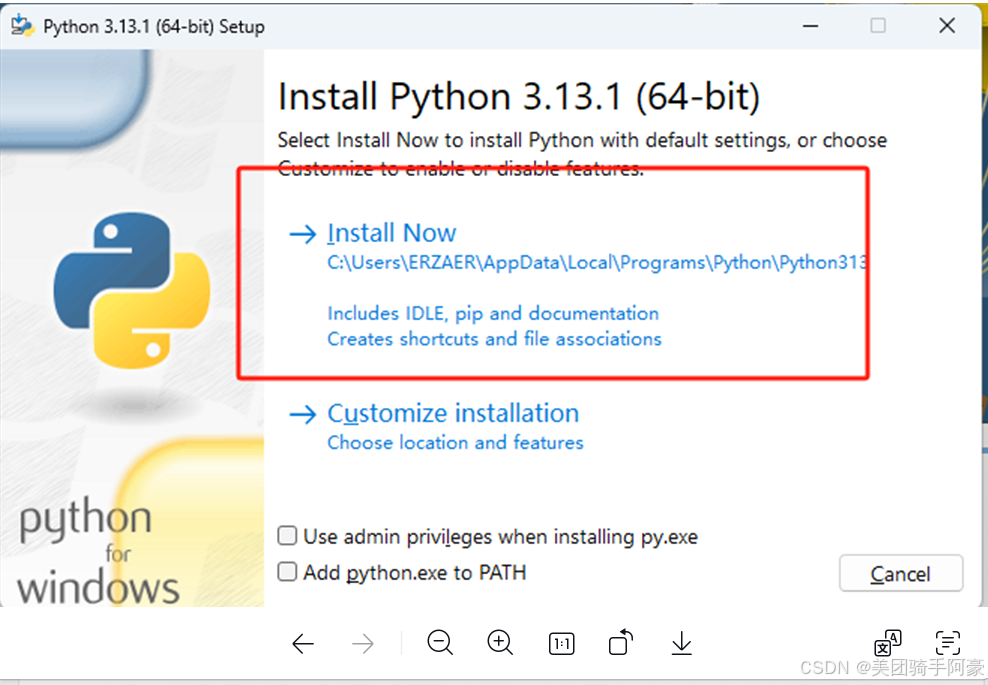Click Install Now to install Python

tap(391, 233)
